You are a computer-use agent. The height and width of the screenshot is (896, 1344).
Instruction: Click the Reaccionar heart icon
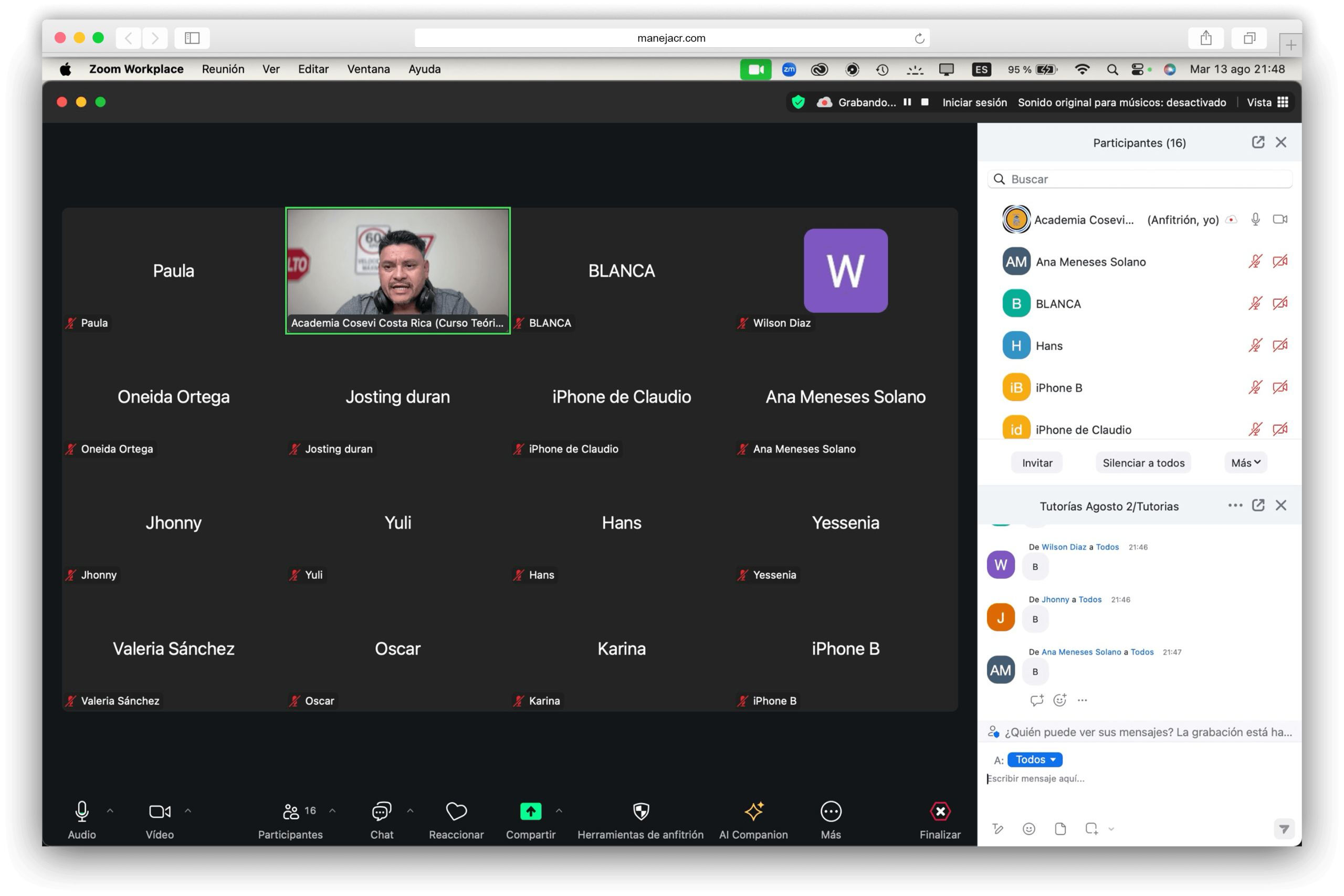point(456,811)
